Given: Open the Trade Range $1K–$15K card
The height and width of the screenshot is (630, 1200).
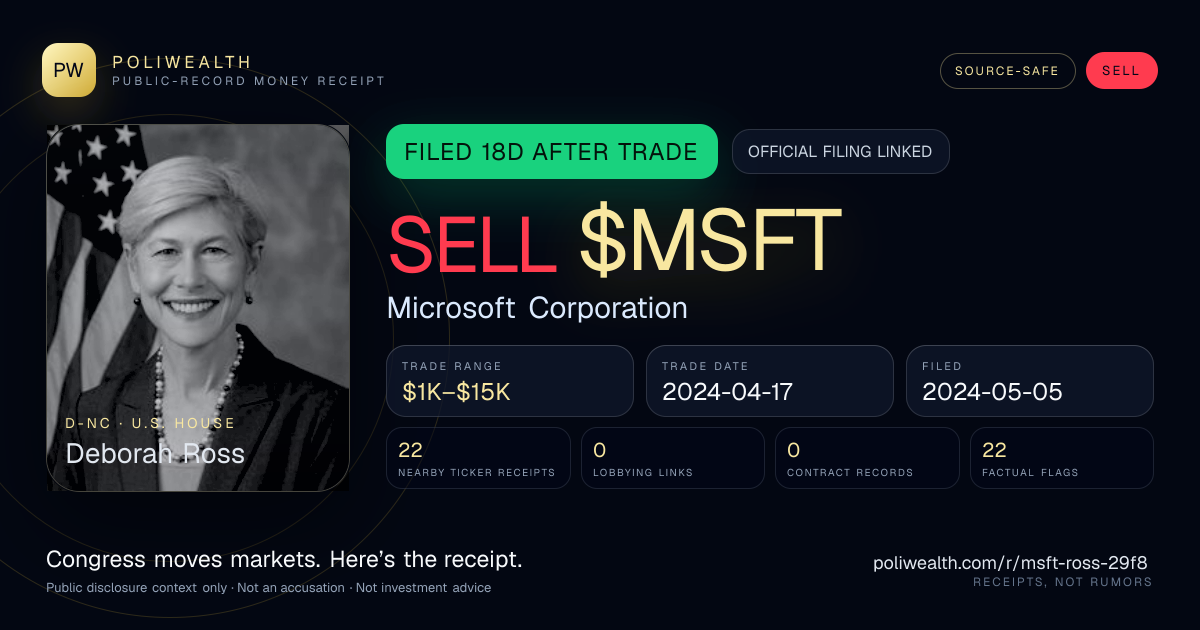Looking at the screenshot, I should pyautogui.click(x=510, y=381).
